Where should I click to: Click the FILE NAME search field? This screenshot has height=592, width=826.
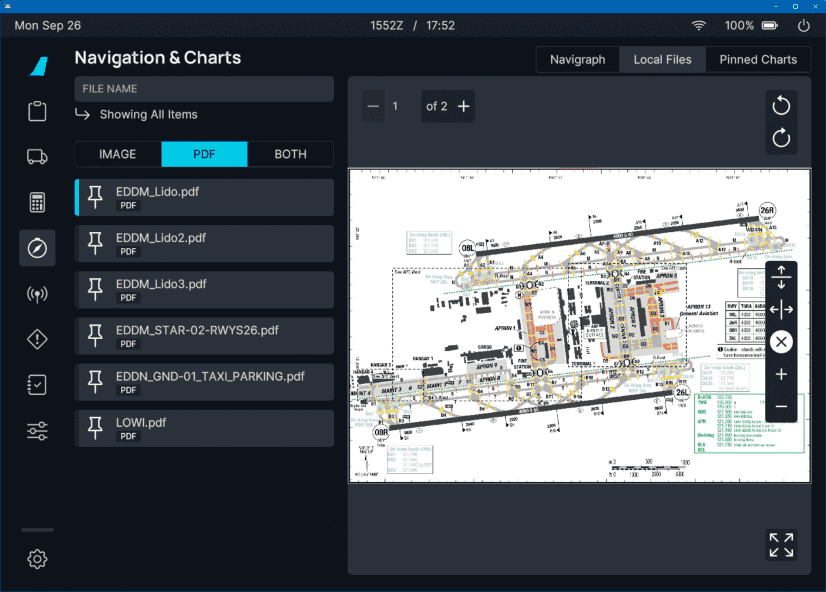point(204,89)
